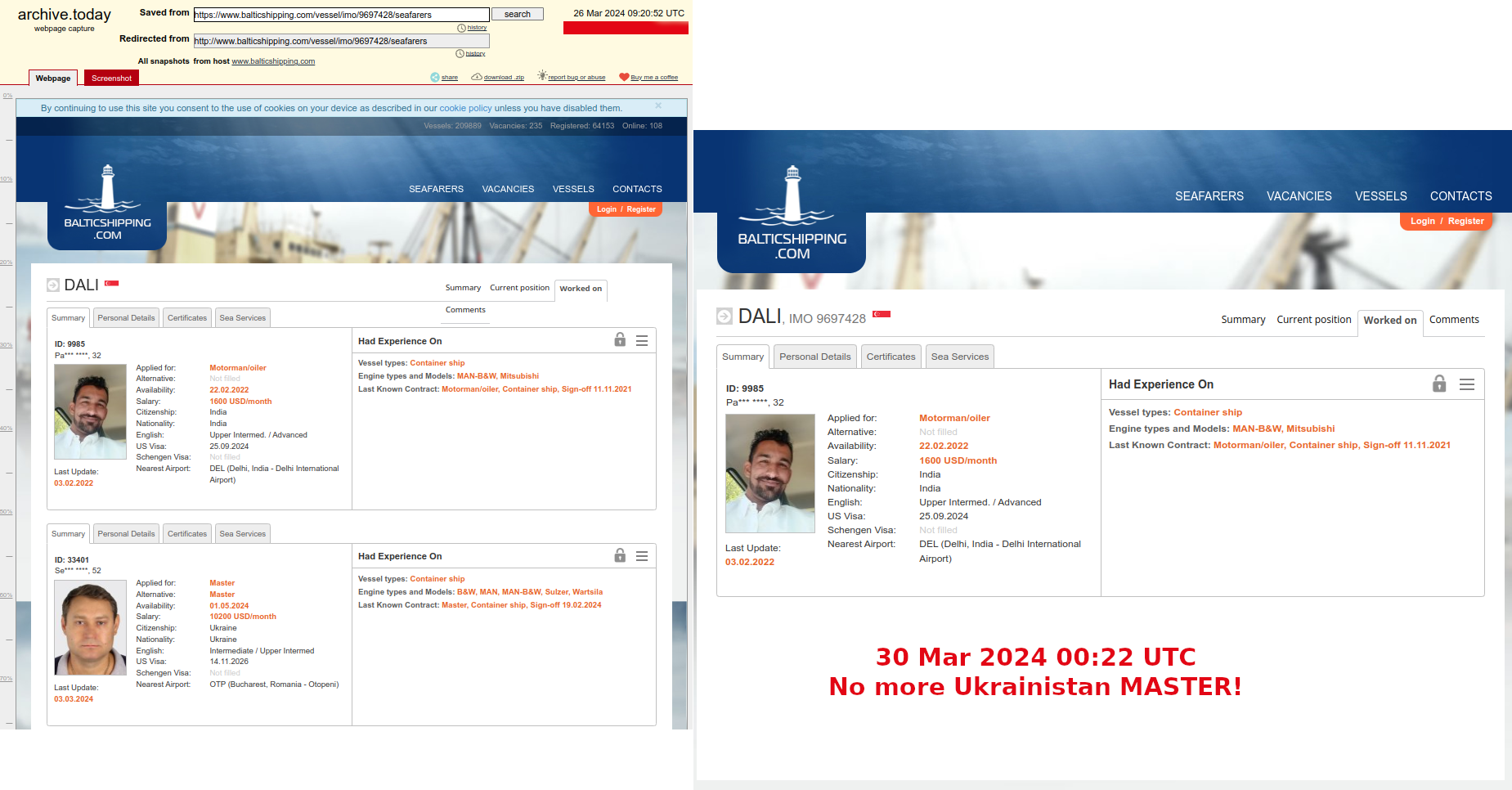Open Current position tab in left capture
Screen dimensions: 1512x790
pos(519,288)
